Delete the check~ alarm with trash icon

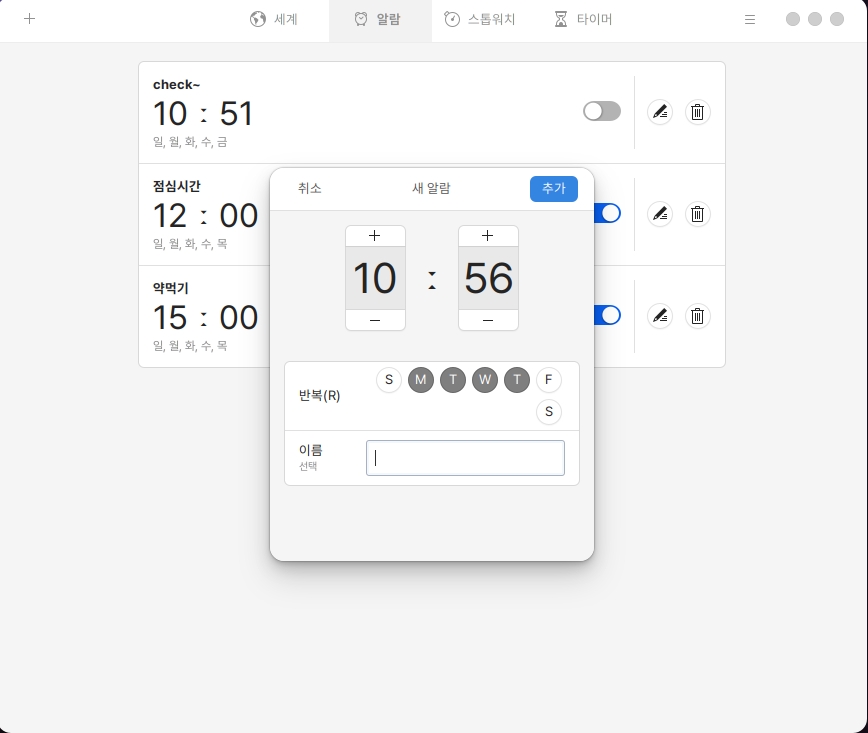click(698, 112)
